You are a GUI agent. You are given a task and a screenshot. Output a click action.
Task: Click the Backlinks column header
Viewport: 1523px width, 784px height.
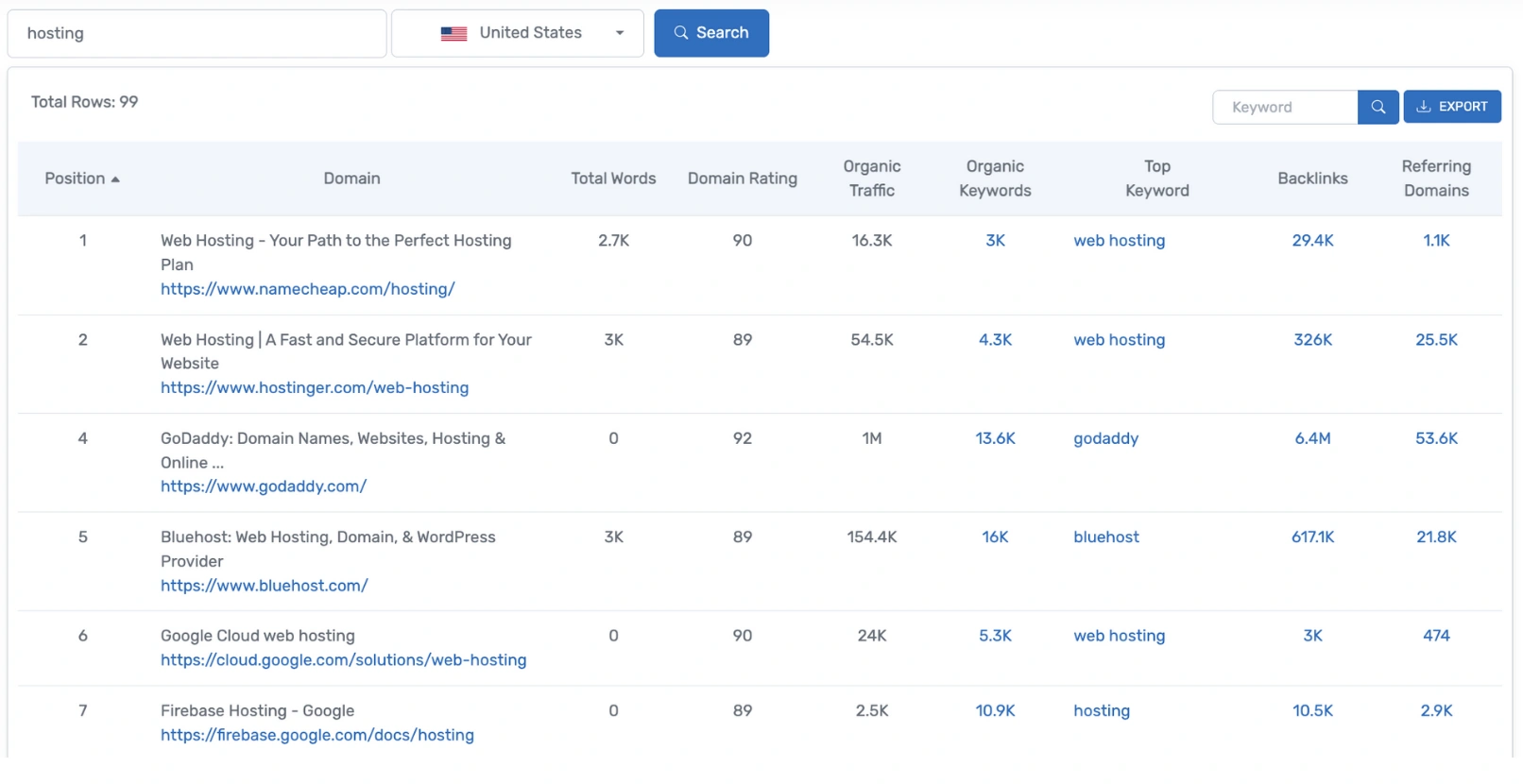[1312, 179]
